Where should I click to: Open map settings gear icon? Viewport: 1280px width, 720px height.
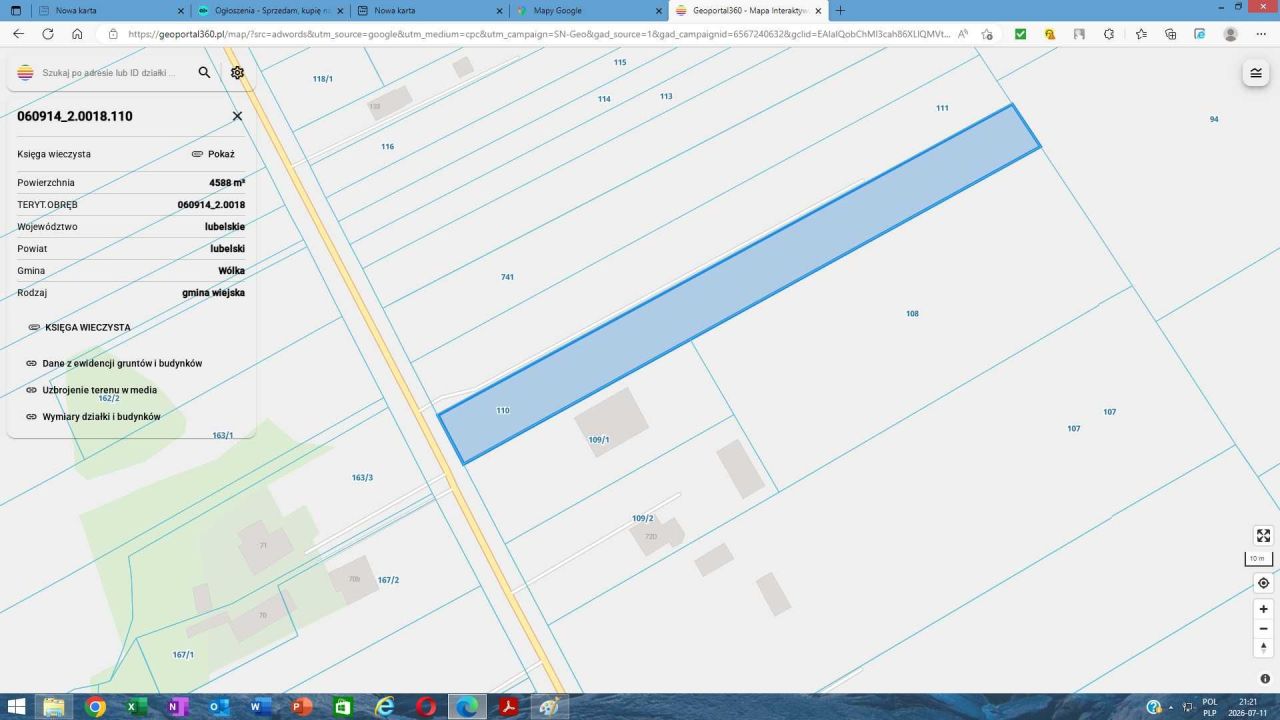pos(237,73)
